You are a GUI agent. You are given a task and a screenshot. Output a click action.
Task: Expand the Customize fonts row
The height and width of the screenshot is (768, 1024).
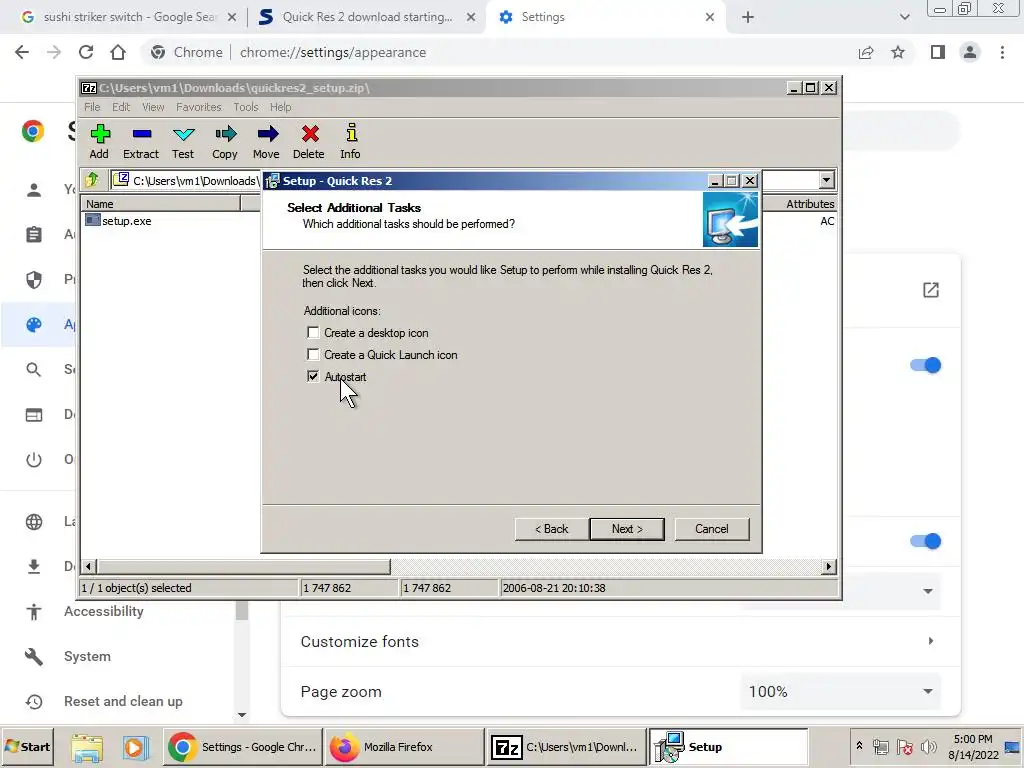[620, 641]
